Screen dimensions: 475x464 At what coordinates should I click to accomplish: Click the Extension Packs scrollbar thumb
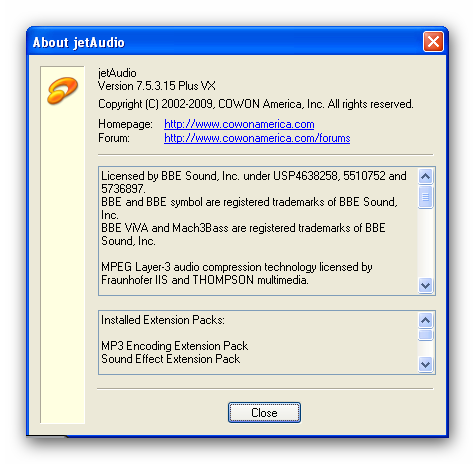(x=426, y=335)
